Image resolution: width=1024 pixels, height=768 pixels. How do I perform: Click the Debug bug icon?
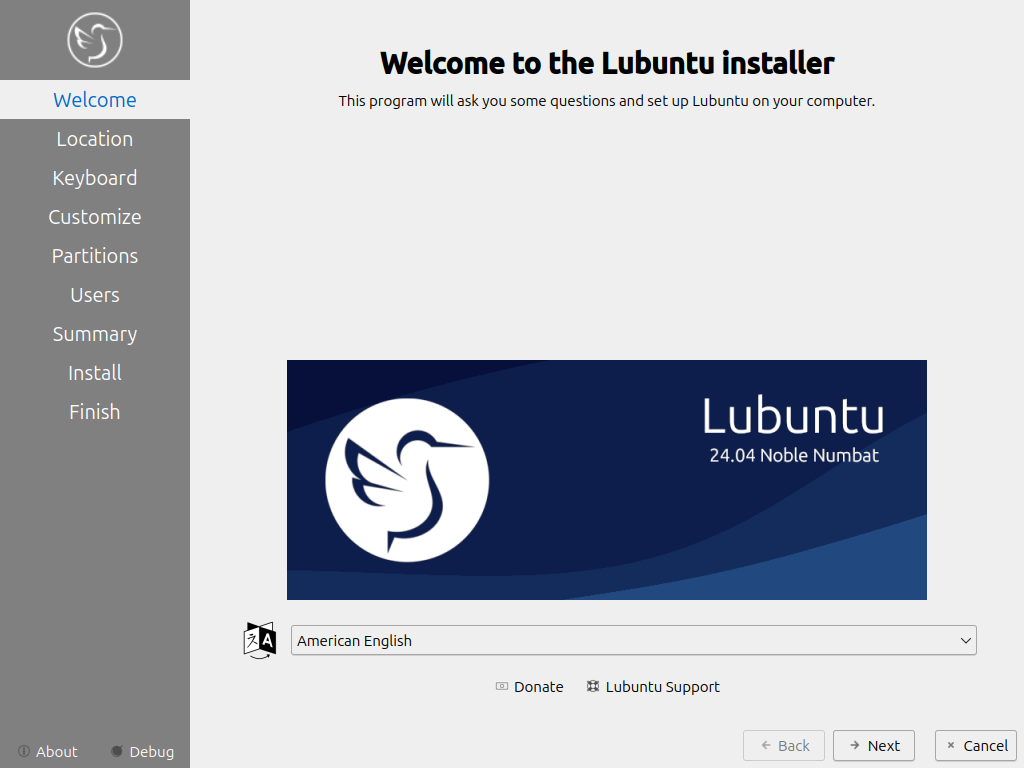click(x=117, y=751)
